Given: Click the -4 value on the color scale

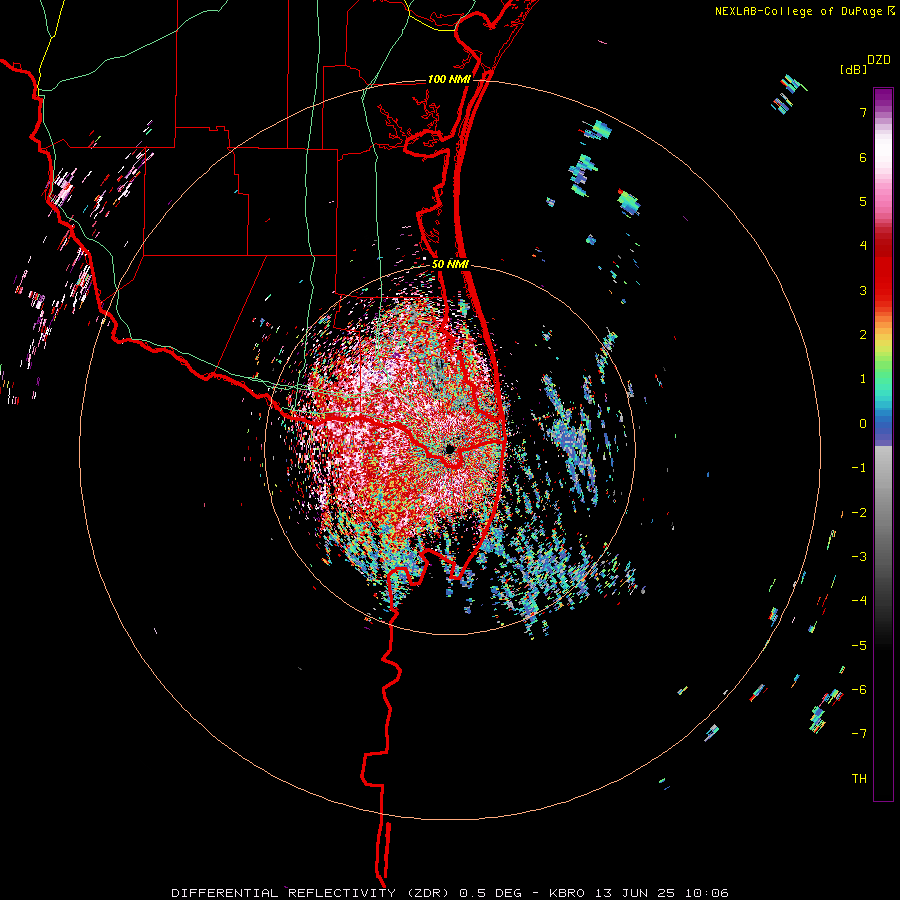Looking at the screenshot, I should 859,601.
